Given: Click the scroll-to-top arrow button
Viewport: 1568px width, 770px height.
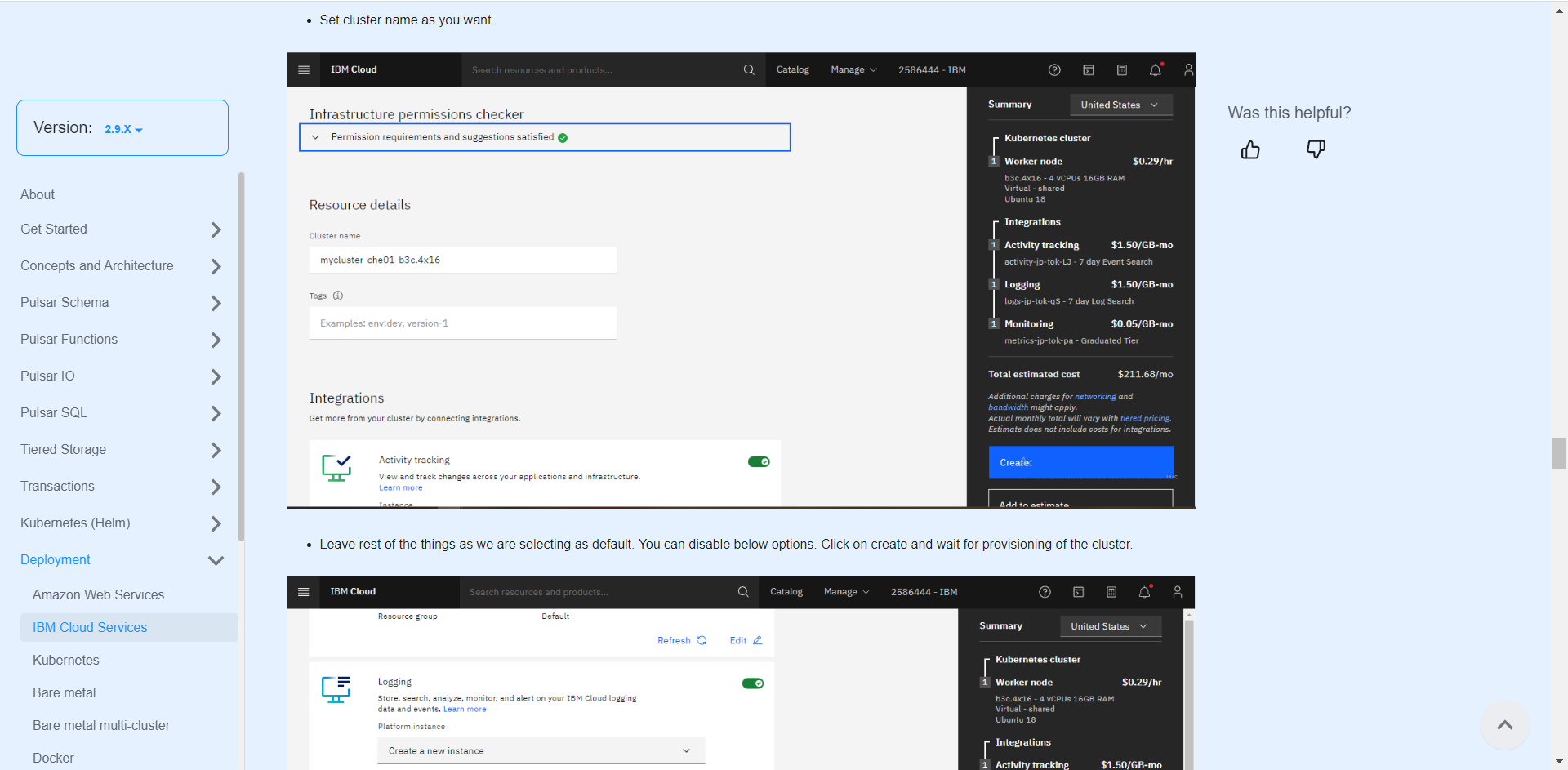Looking at the screenshot, I should coord(1504,725).
